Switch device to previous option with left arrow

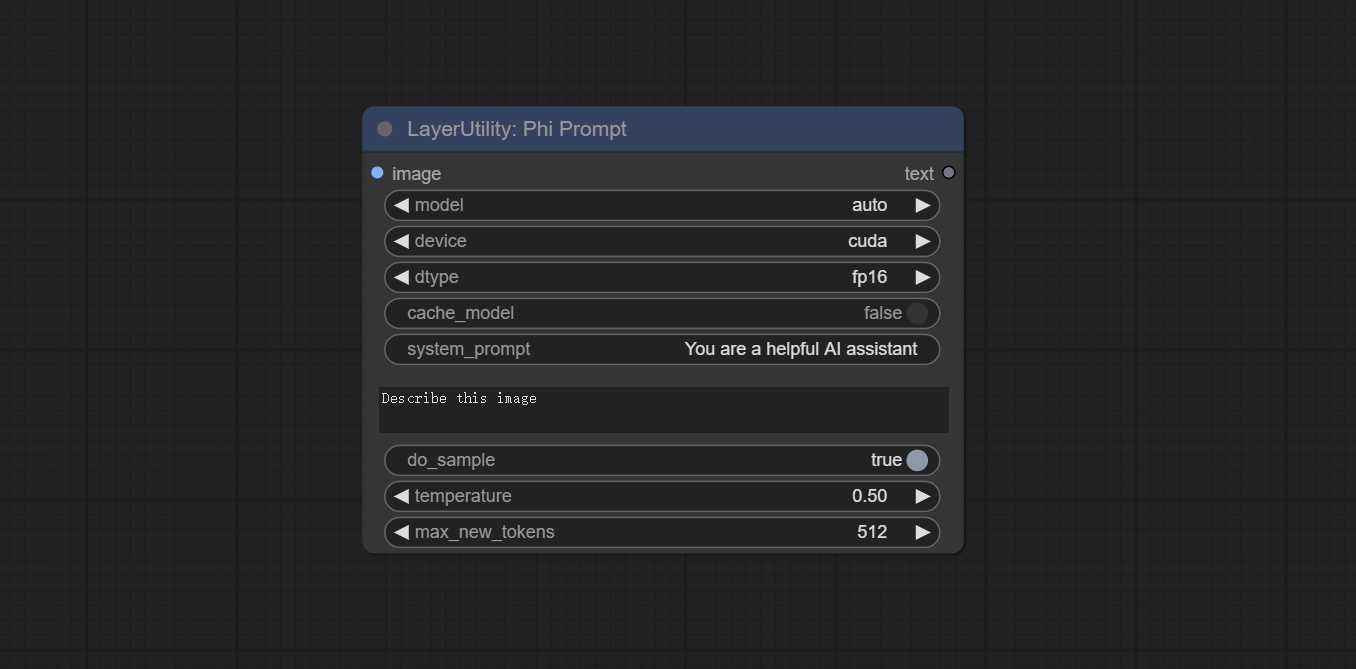tap(401, 241)
